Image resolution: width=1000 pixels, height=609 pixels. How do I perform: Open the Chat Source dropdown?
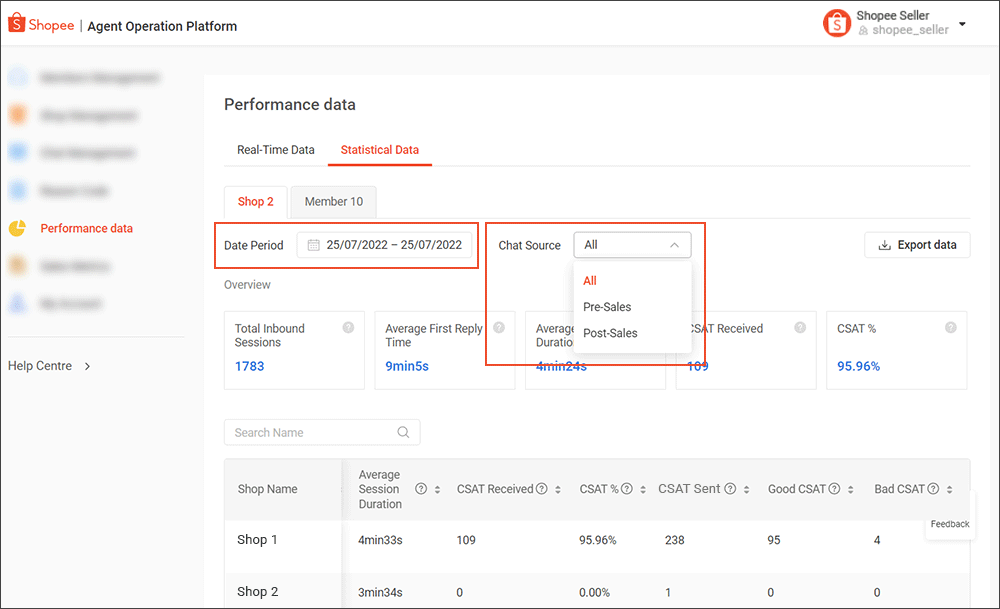[633, 244]
